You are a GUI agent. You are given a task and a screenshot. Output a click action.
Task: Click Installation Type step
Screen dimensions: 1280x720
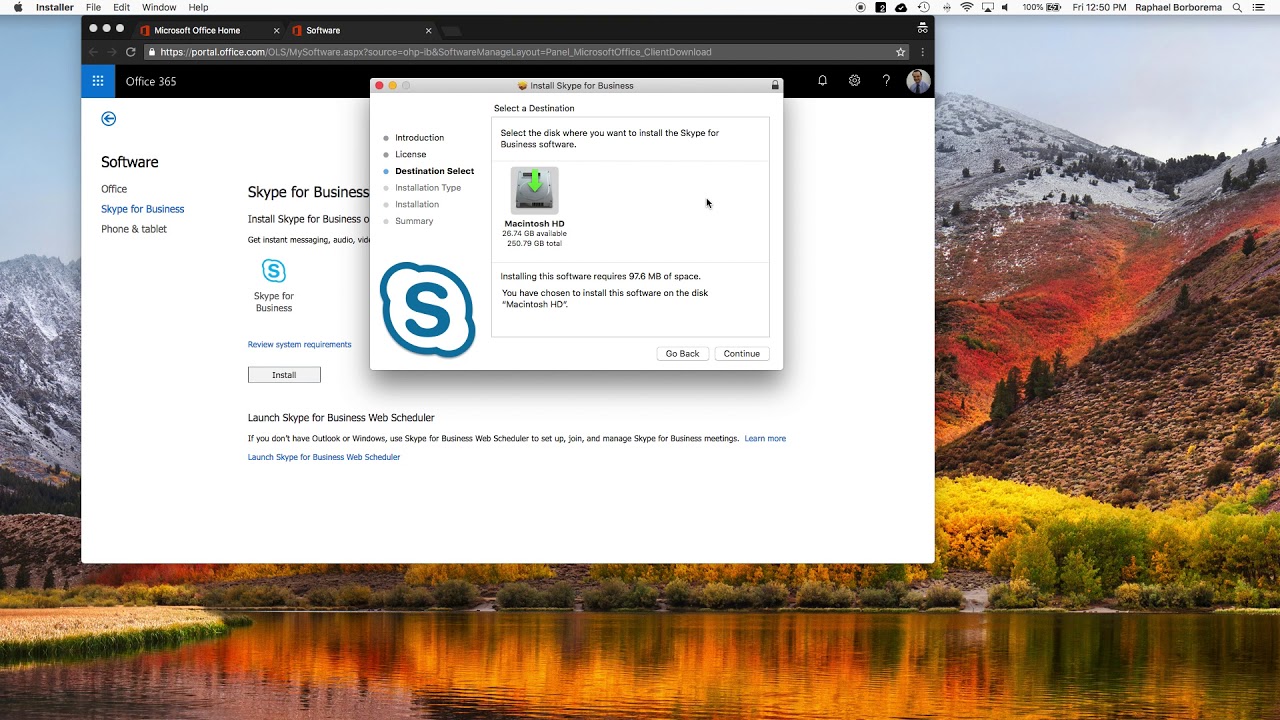tap(428, 188)
